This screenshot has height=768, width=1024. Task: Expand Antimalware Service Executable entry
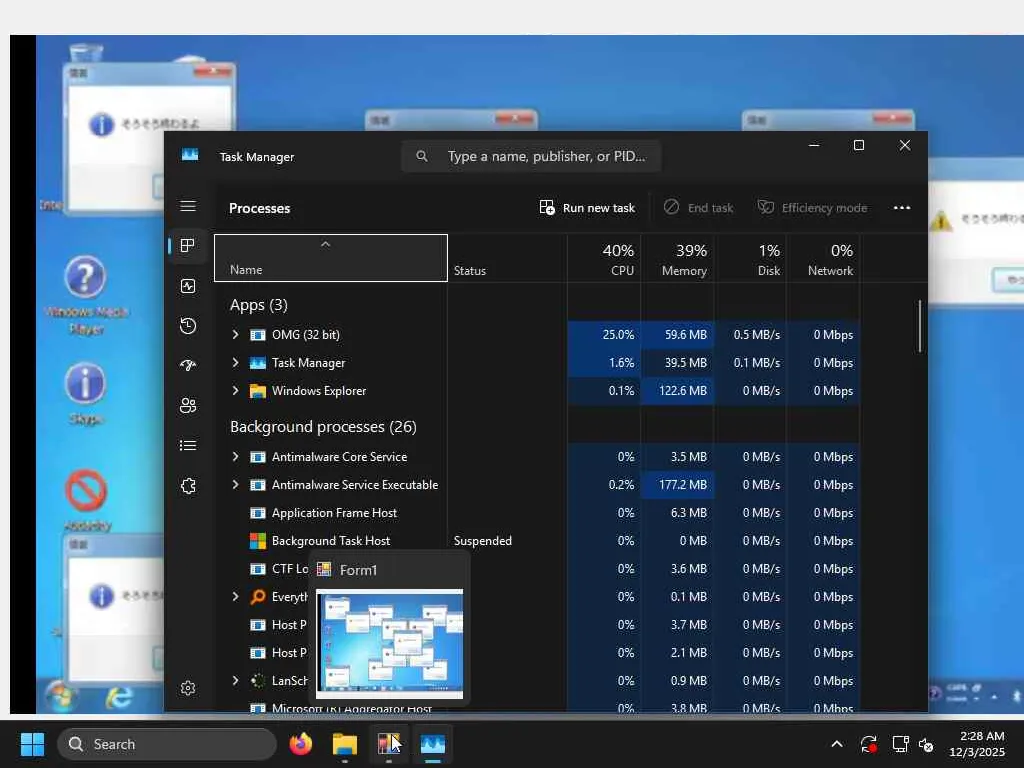tap(236, 485)
